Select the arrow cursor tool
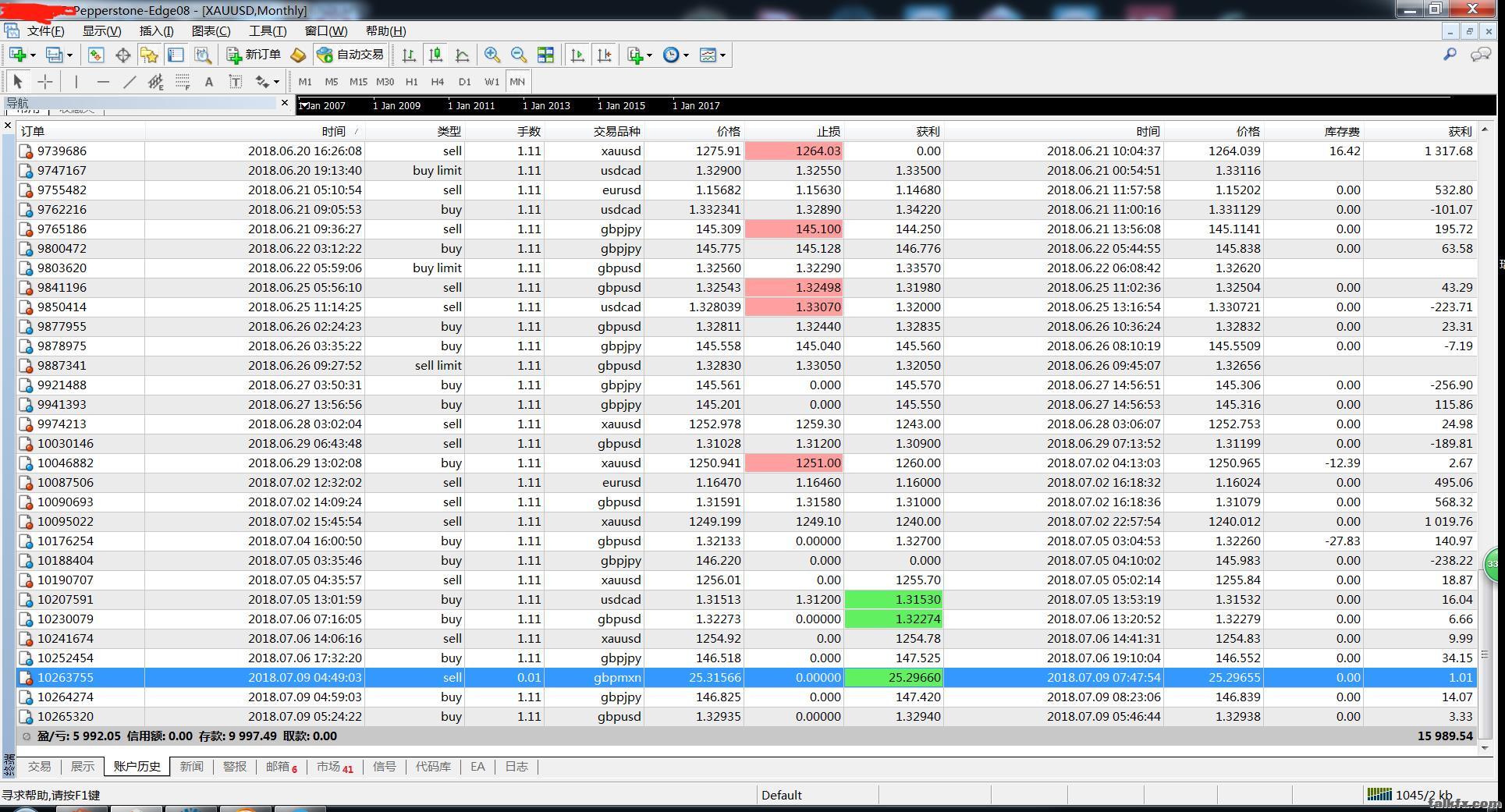Screen dimensions: 1505x812 [x=19, y=81]
